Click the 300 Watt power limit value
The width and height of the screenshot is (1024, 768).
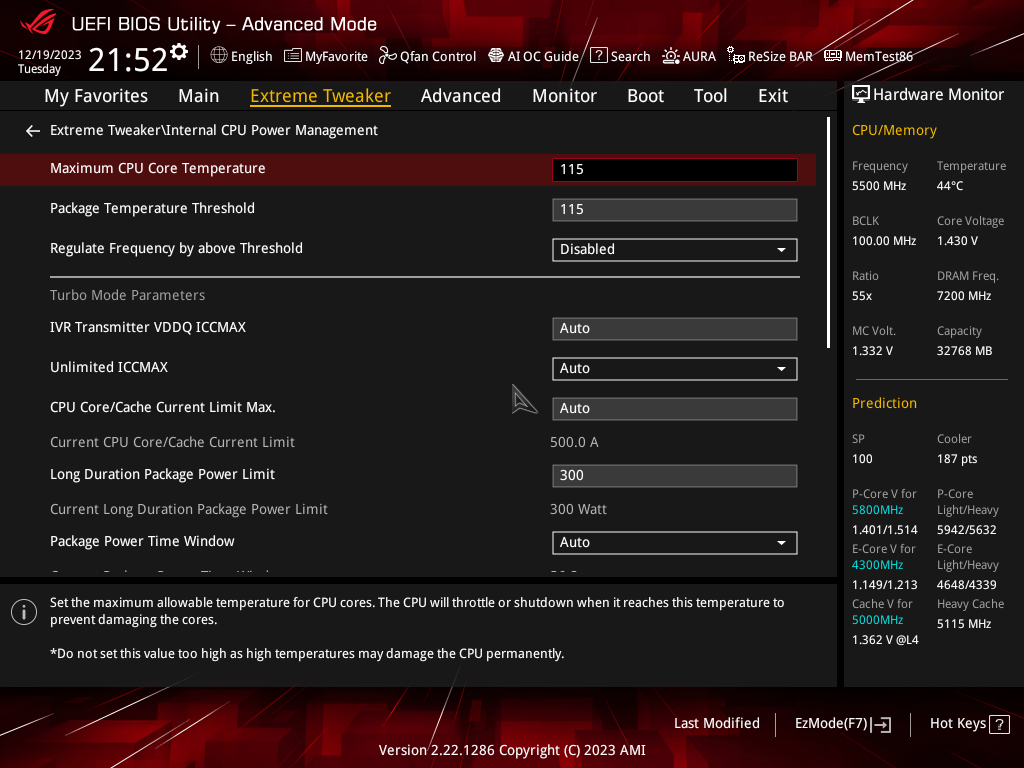pos(578,509)
